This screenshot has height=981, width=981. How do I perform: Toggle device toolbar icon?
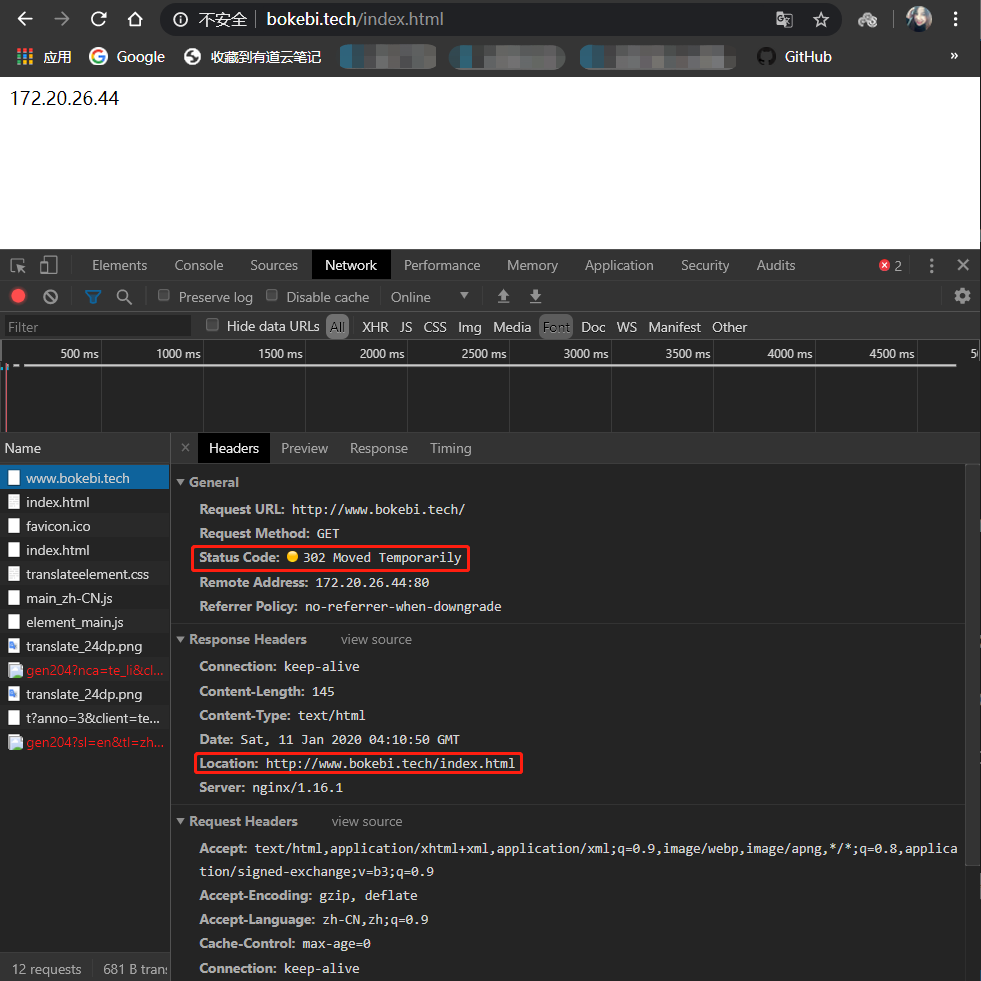pyautogui.click(x=48, y=265)
